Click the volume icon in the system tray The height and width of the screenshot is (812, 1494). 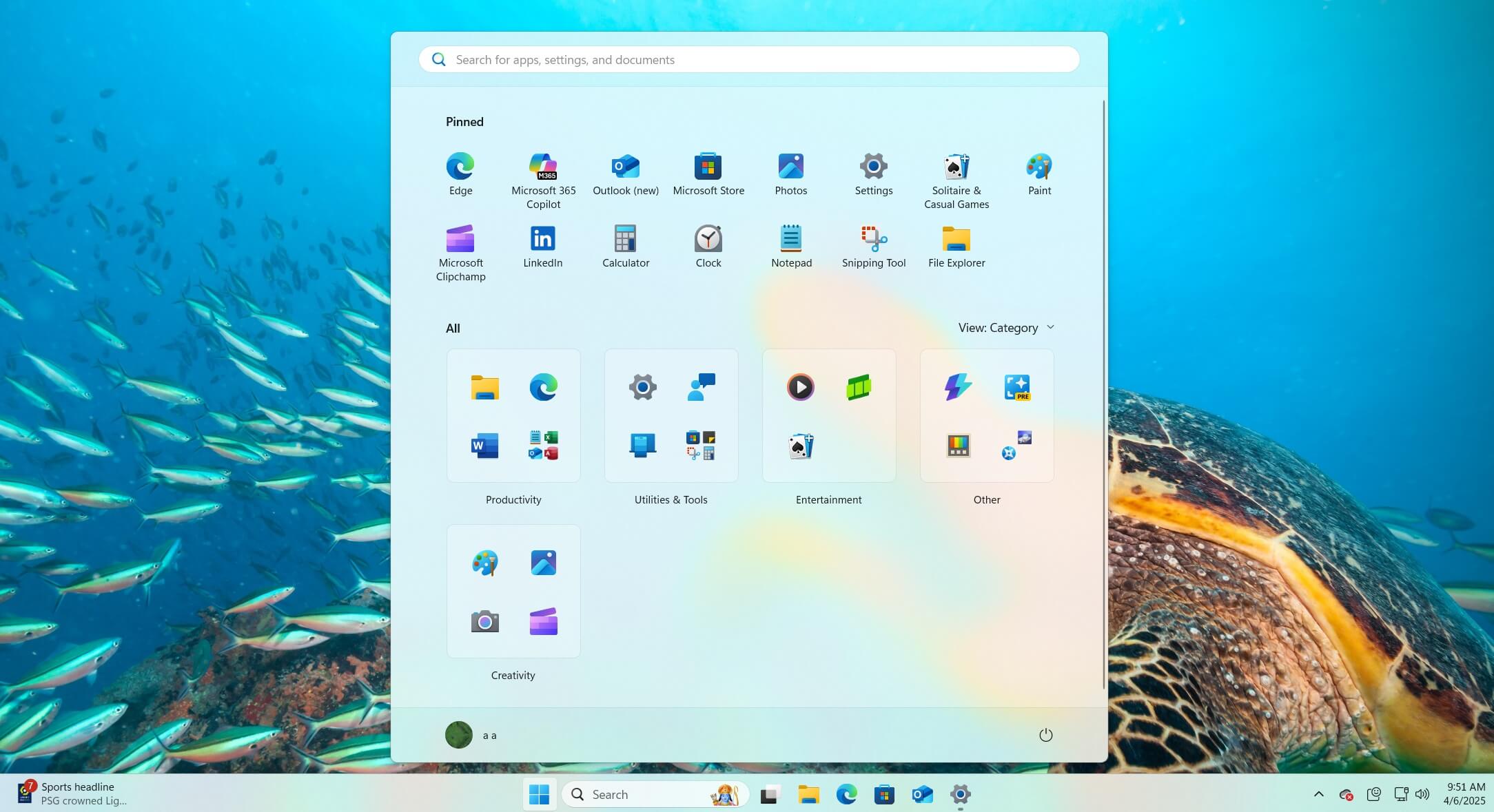[1423, 793]
